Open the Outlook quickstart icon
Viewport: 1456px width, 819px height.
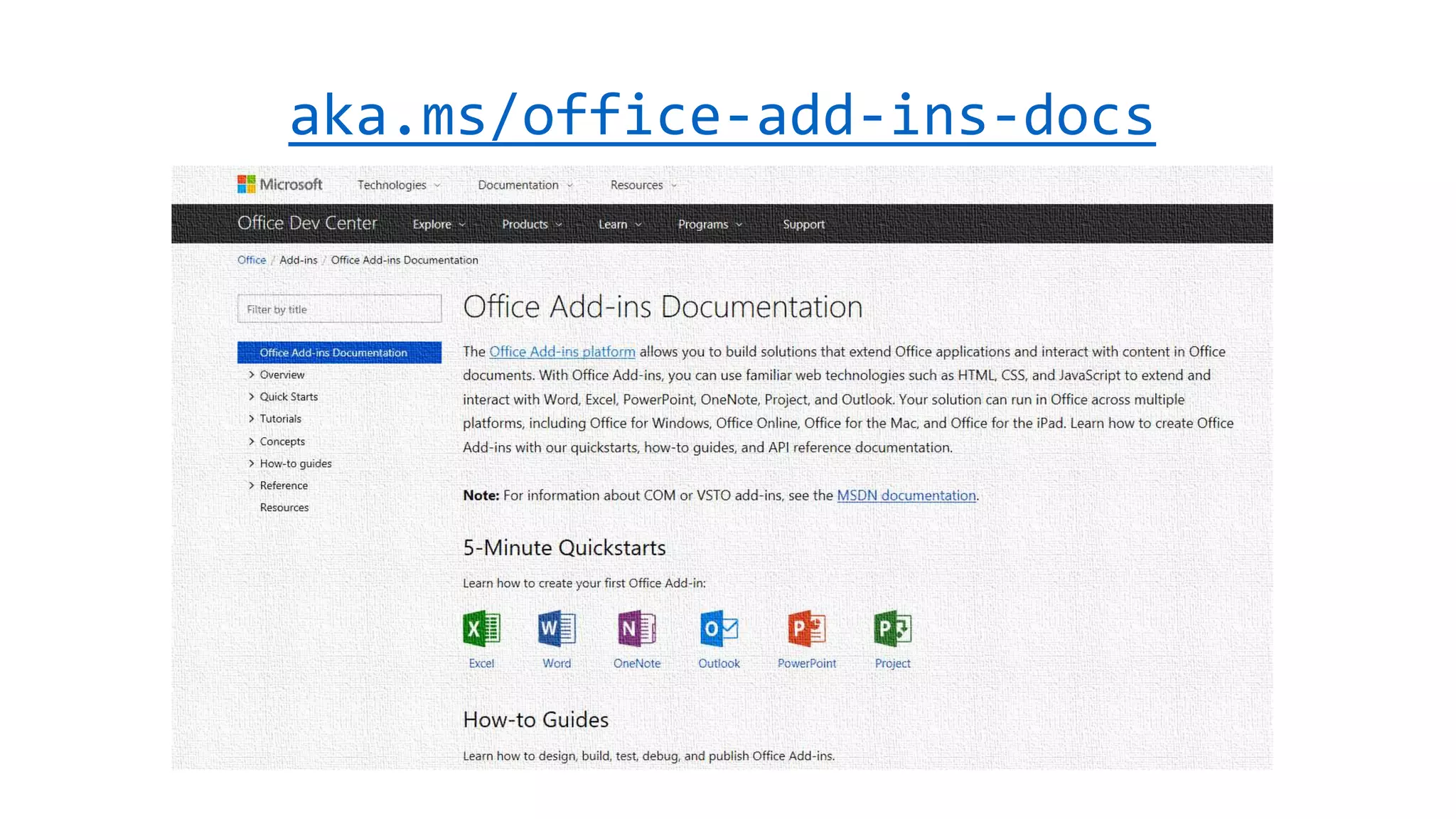coord(719,628)
